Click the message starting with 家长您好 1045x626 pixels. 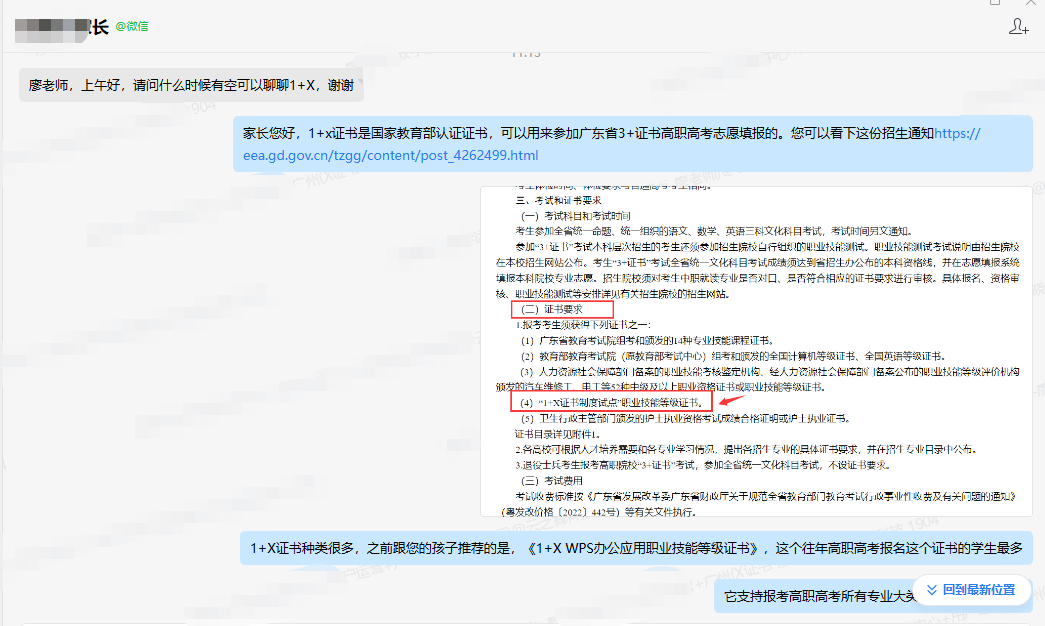pyautogui.click(x=632, y=144)
